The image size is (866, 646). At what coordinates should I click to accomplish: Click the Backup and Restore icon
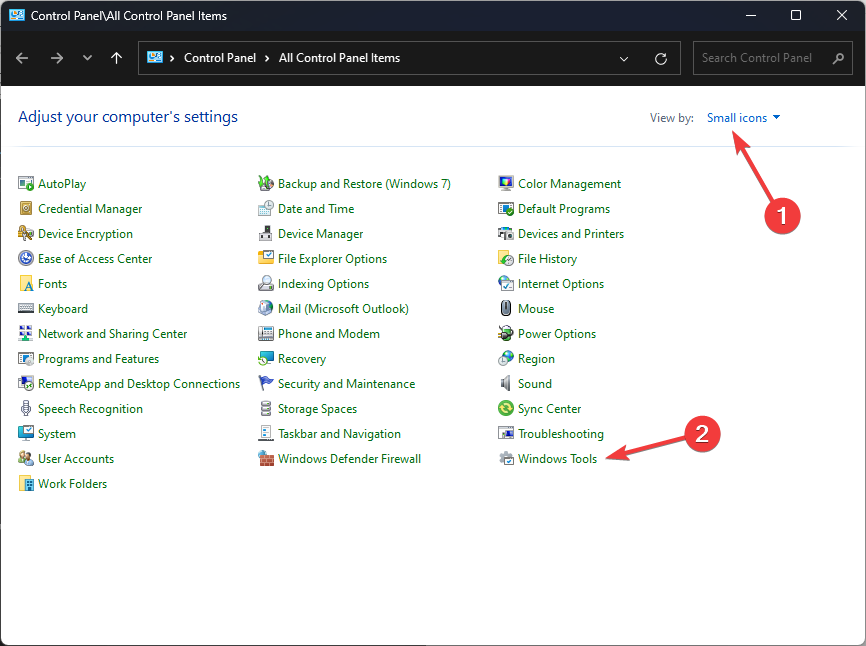[x=266, y=183]
